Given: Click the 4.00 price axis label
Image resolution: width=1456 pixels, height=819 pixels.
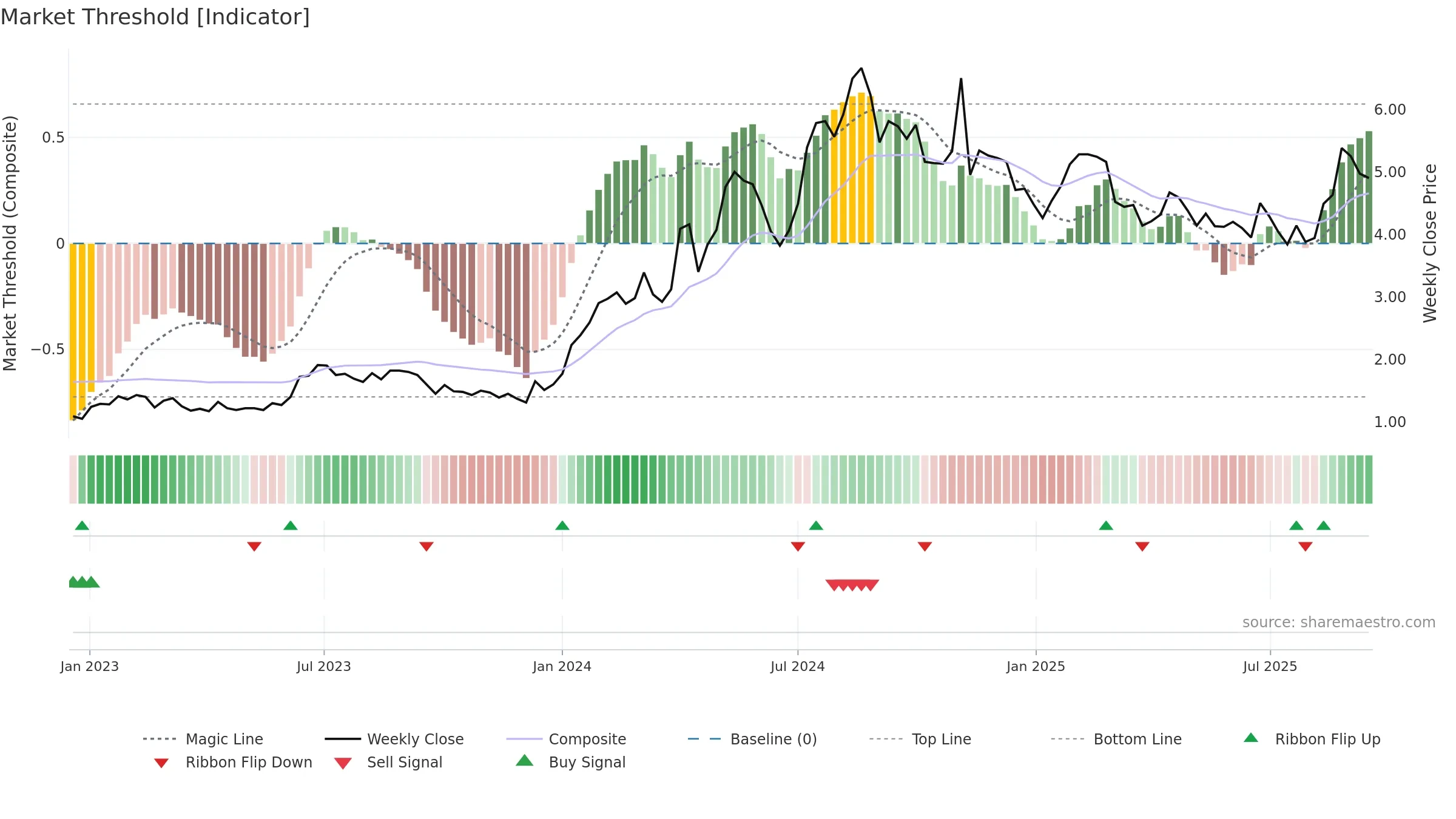Looking at the screenshot, I should (x=1390, y=235).
